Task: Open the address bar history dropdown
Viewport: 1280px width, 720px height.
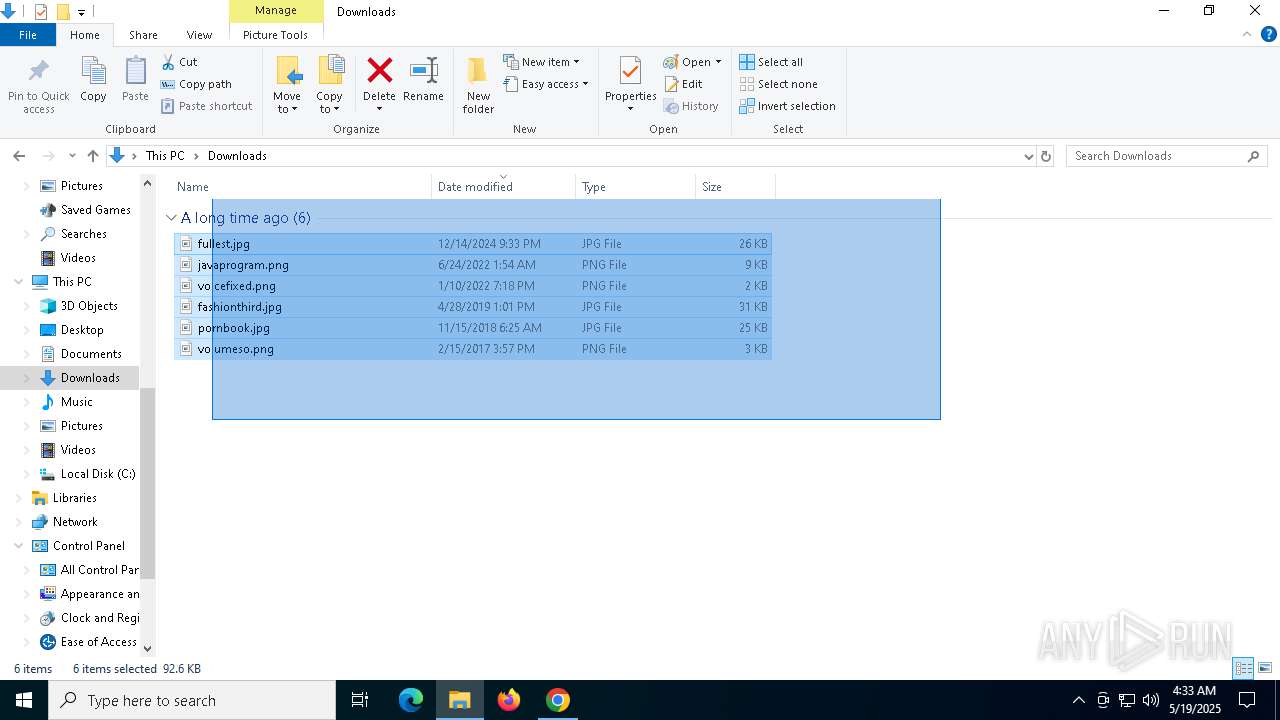Action: [x=1028, y=156]
